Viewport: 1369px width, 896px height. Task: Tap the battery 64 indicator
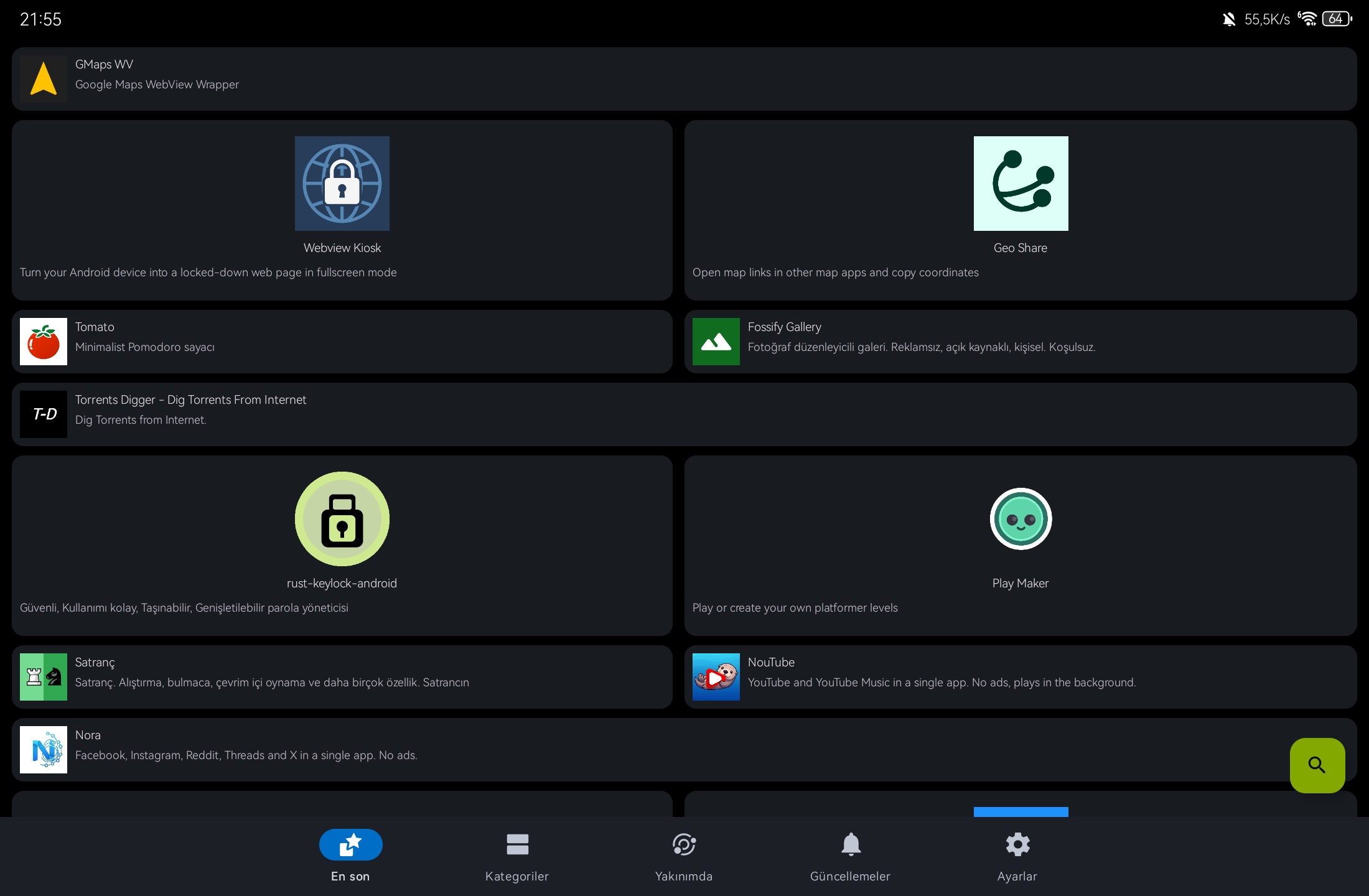(x=1337, y=19)
